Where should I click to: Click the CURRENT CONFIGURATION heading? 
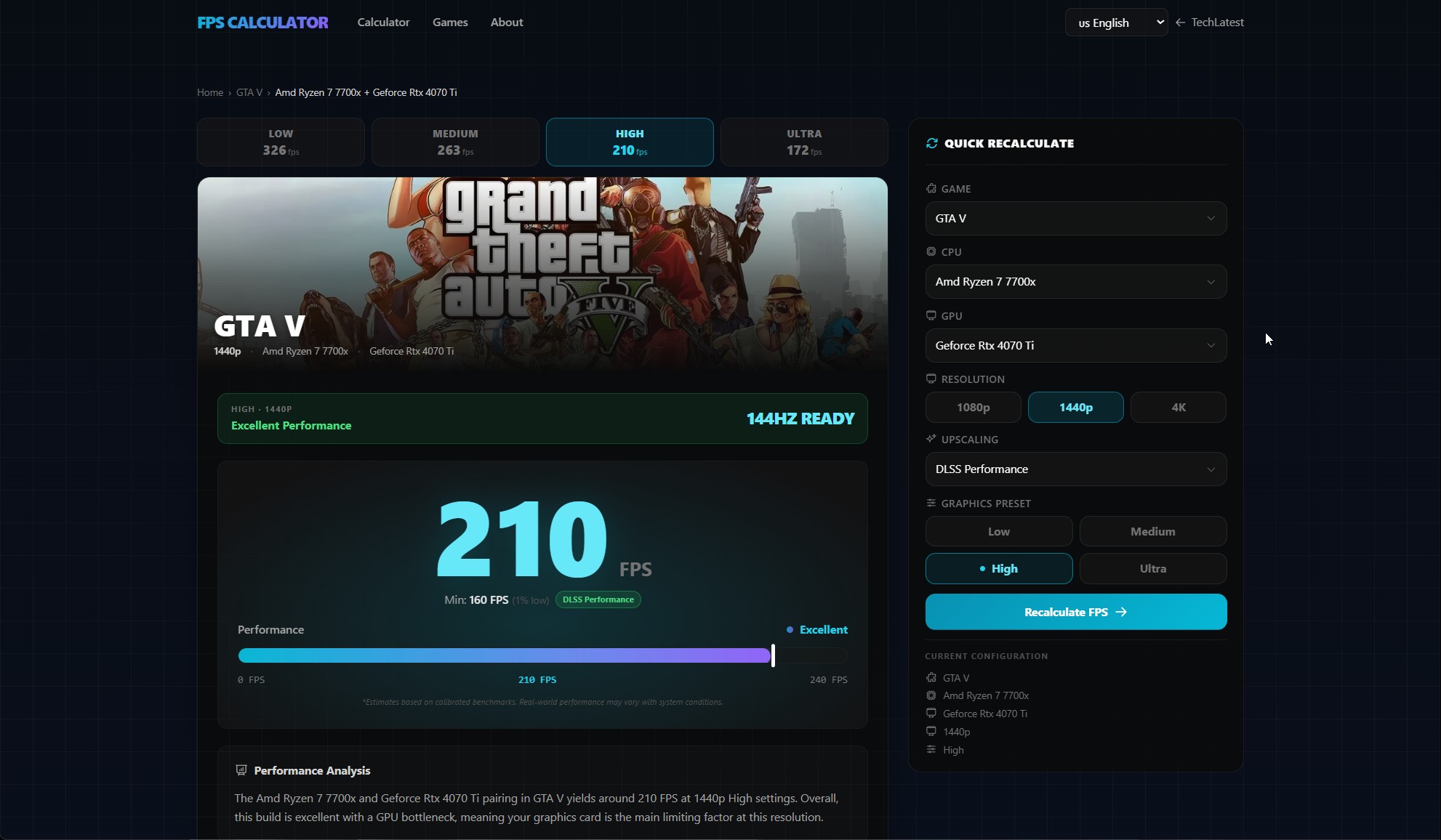[x=987, y=656]
